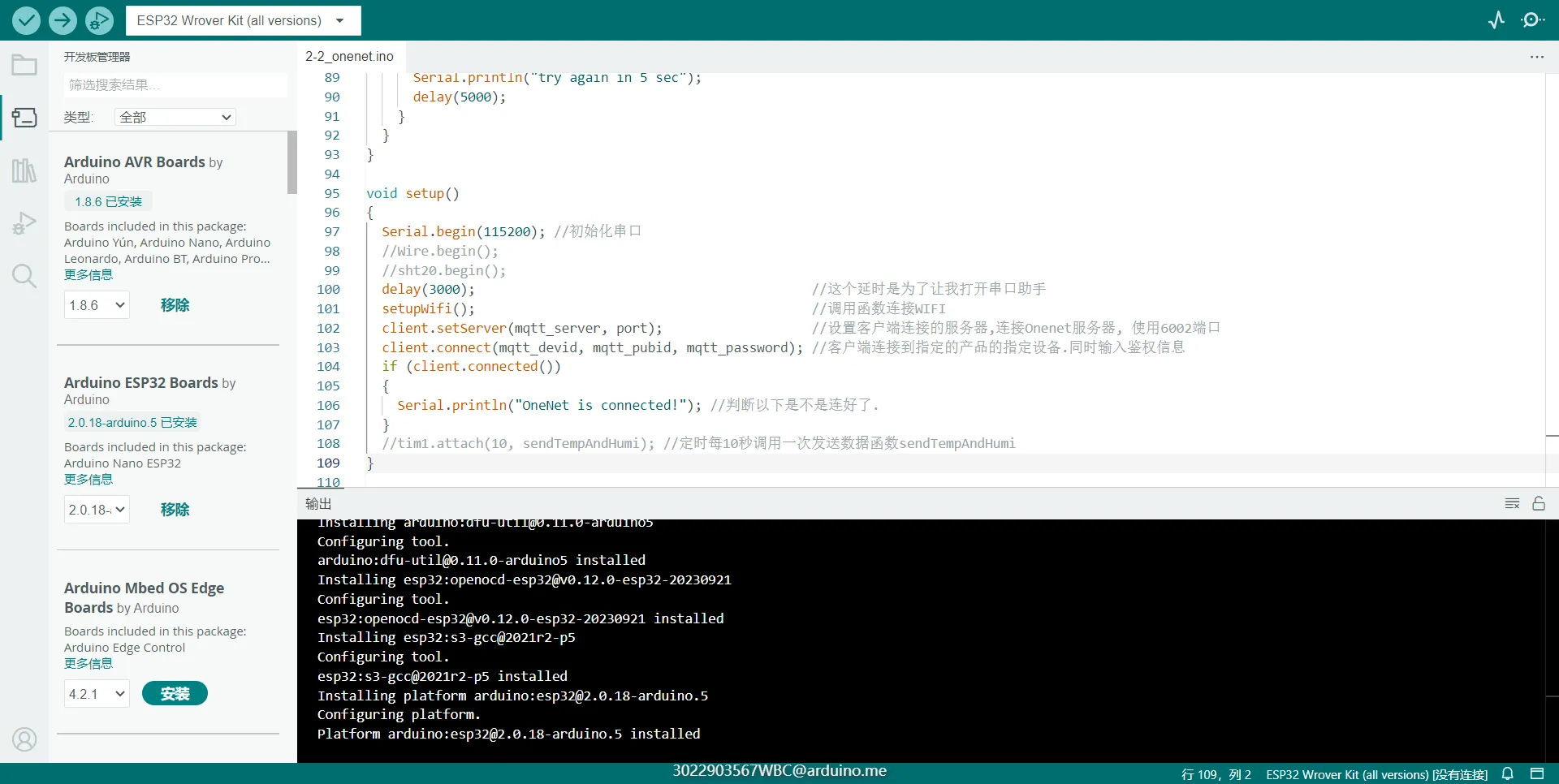Open the Sketchbook folder sidebar icon
This screenshot has width=1559, height=784.
click(x=24, y=64)
